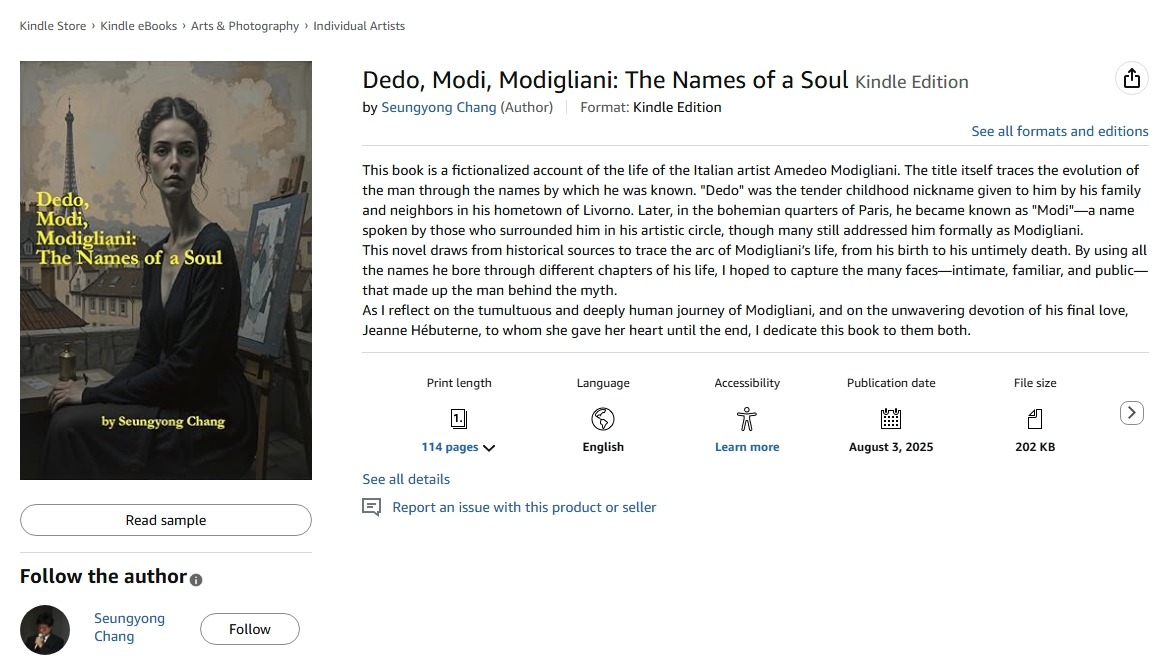Image resolution: width=1164 pixels, height=663 pixels.
Task: Click the publication date calendar icon
Action: [891, 418]
